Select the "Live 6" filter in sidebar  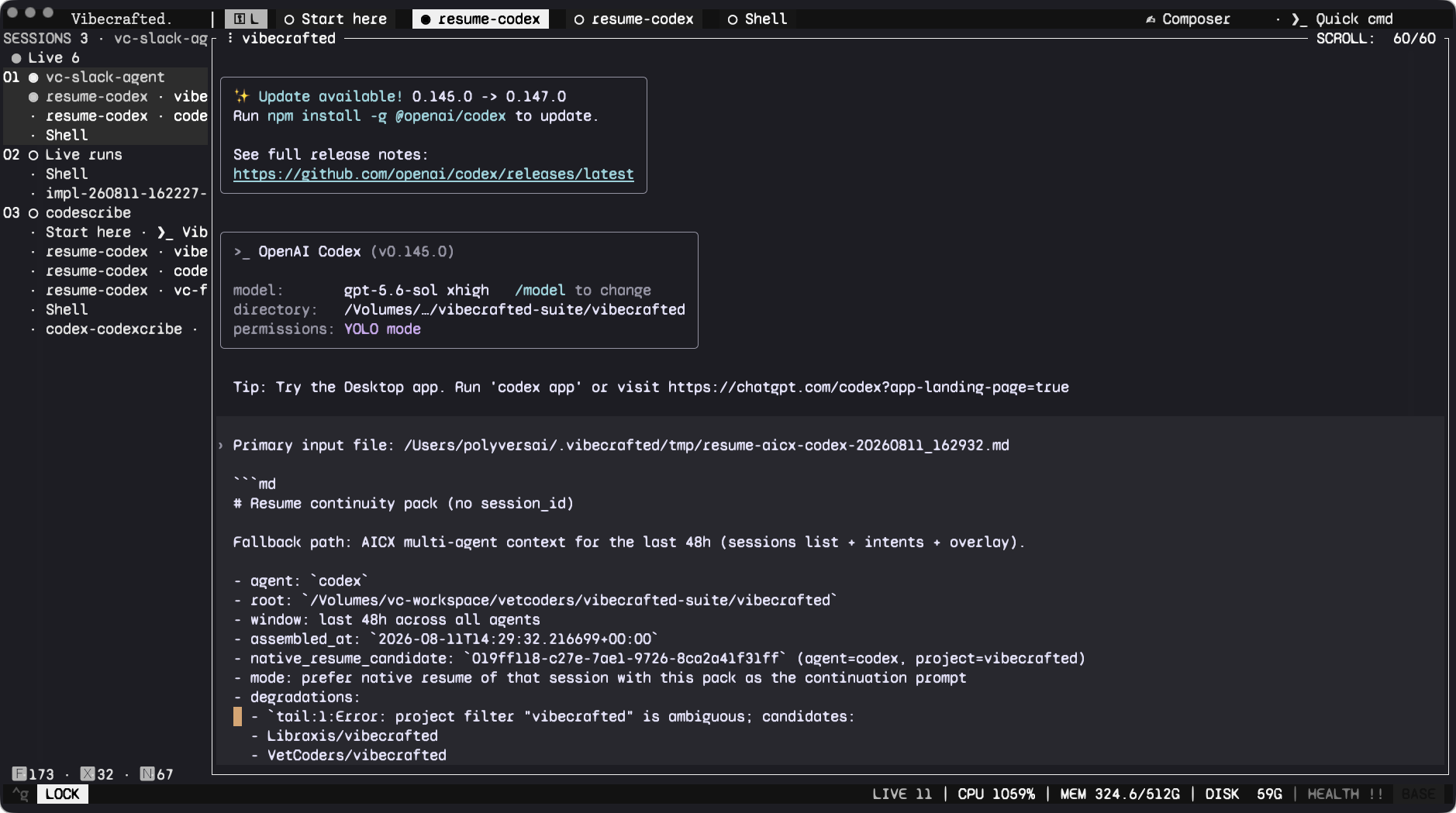tap(46, 58)
